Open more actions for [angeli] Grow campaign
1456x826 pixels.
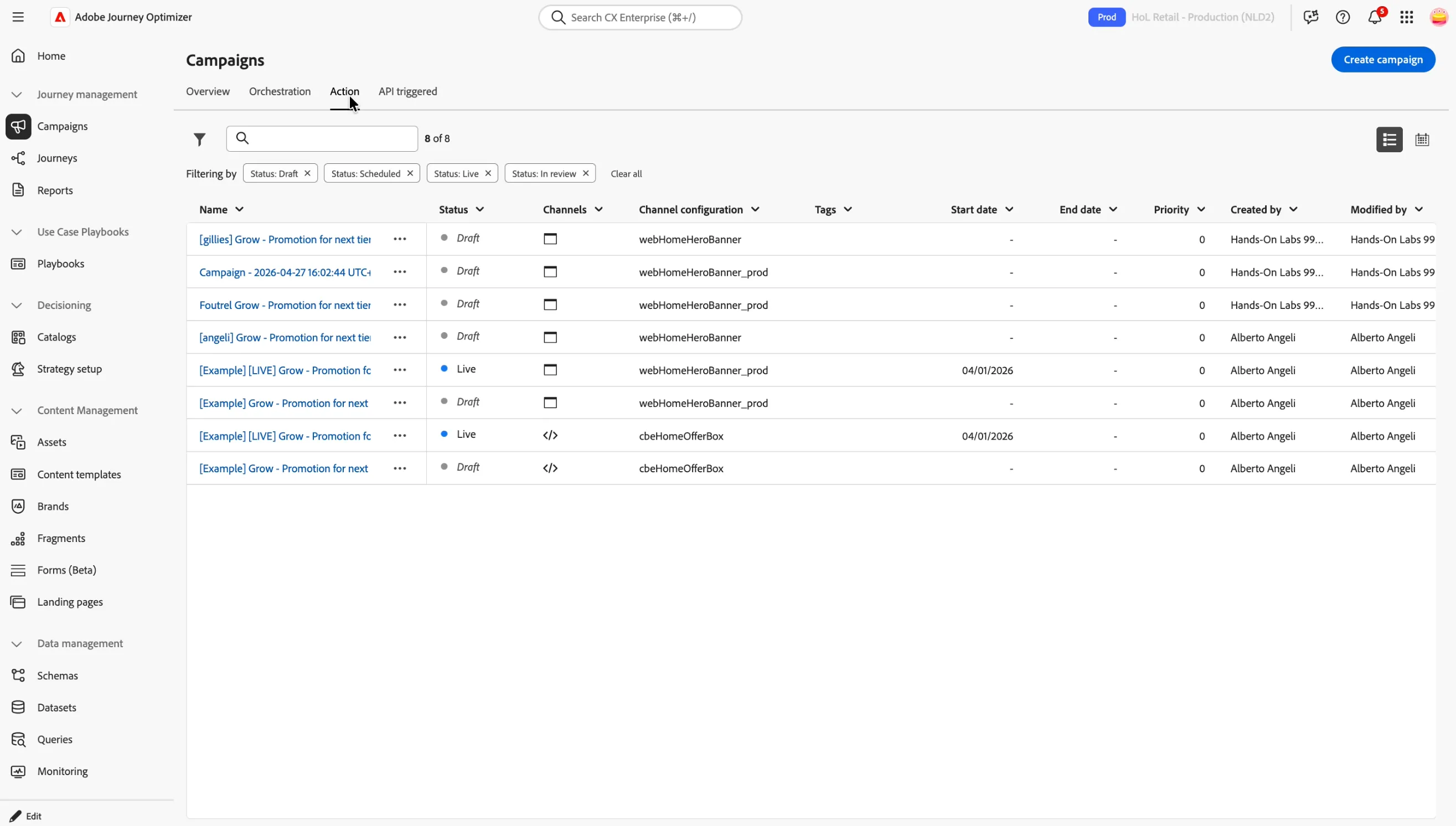[400, 338]
